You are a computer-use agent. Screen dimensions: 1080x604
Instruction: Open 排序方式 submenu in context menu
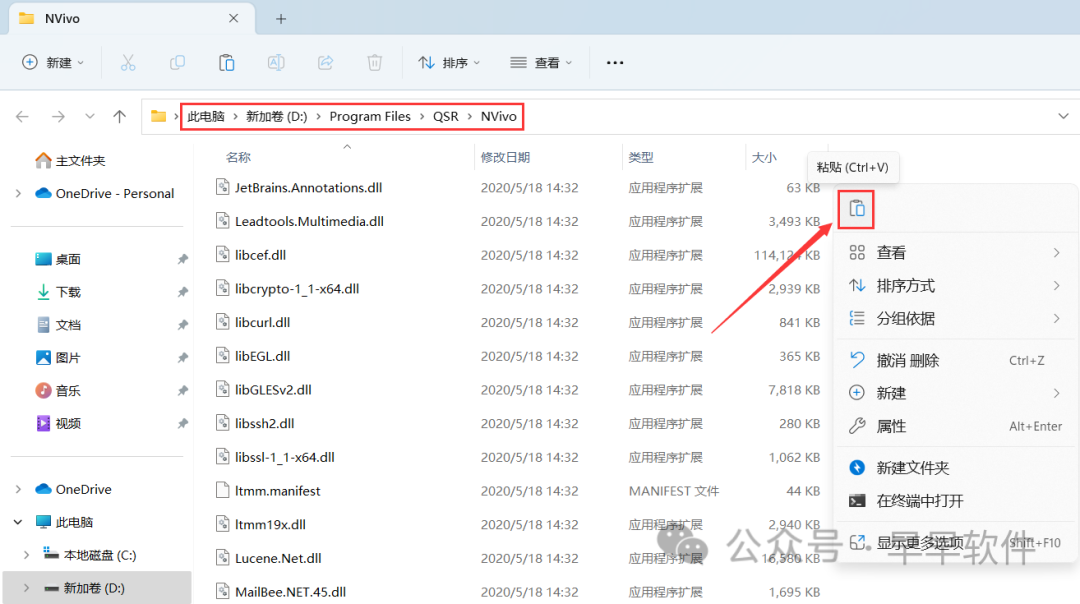point(905,286)
